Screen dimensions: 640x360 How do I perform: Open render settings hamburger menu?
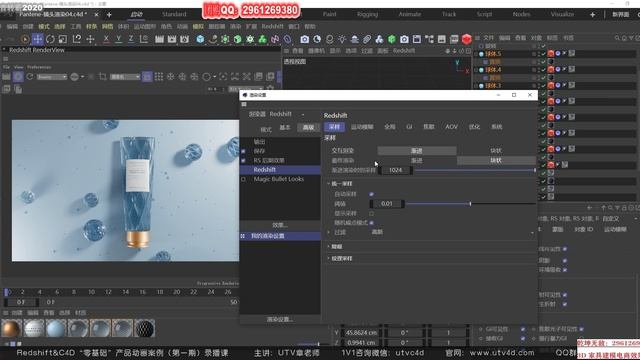click(244, 104)
